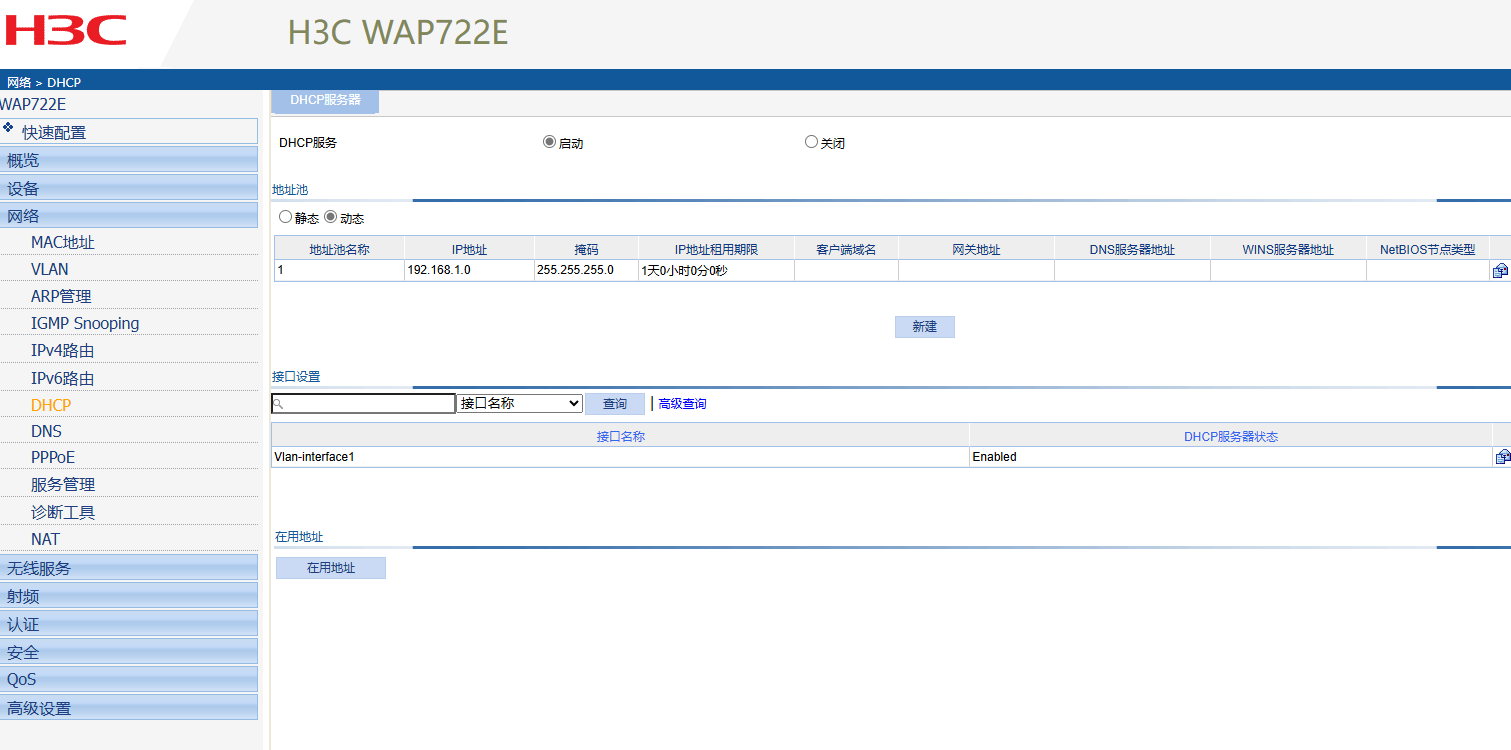Expand the 无线服务 menu section
Viewport: 1511px width, 750px height.
point(129,568)
